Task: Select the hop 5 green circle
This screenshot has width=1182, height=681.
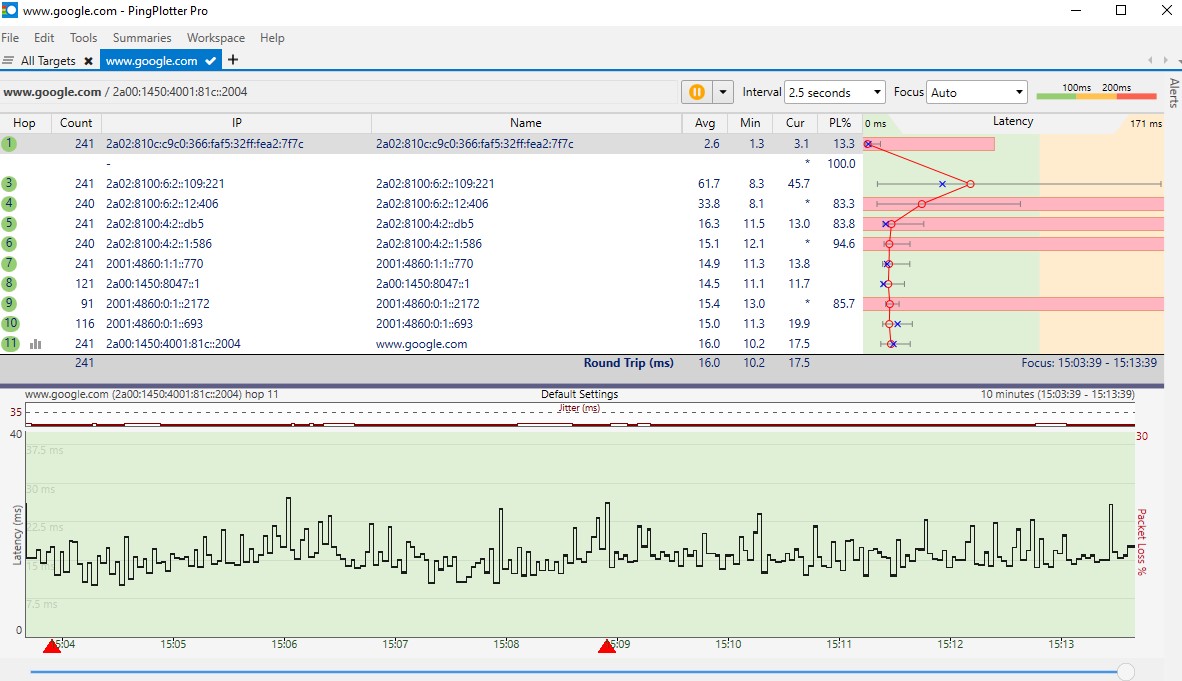Action: point(9,223)
